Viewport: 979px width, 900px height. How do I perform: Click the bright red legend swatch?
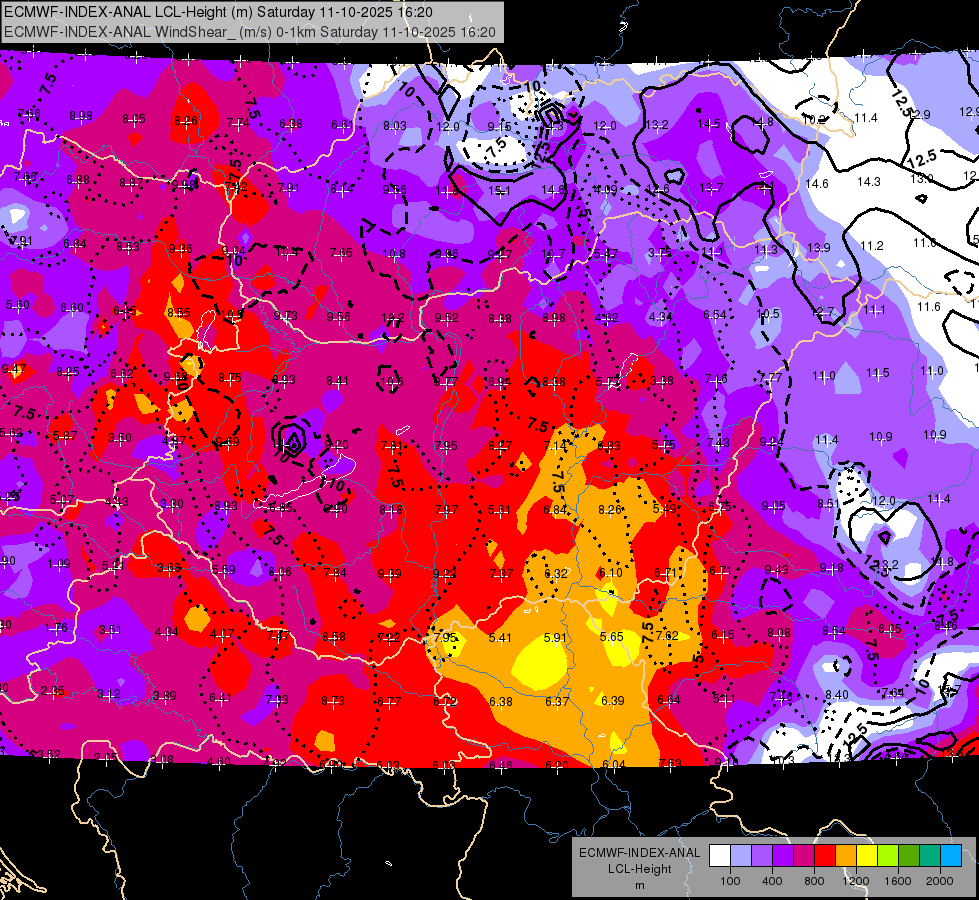pyautogui.click(x=825, y=855)
